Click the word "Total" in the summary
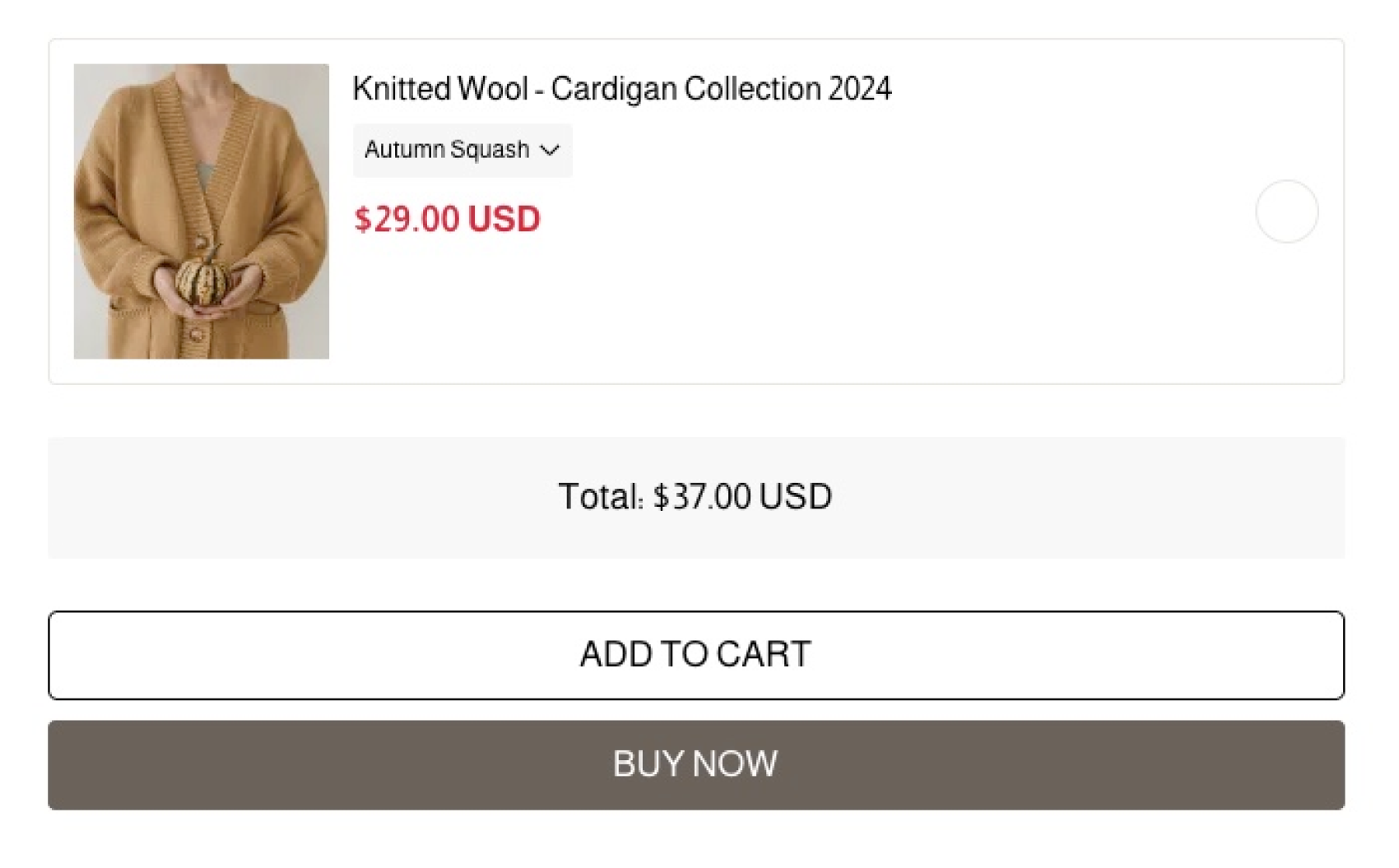This screenshot has height=868, width=1399. (597, 497)
